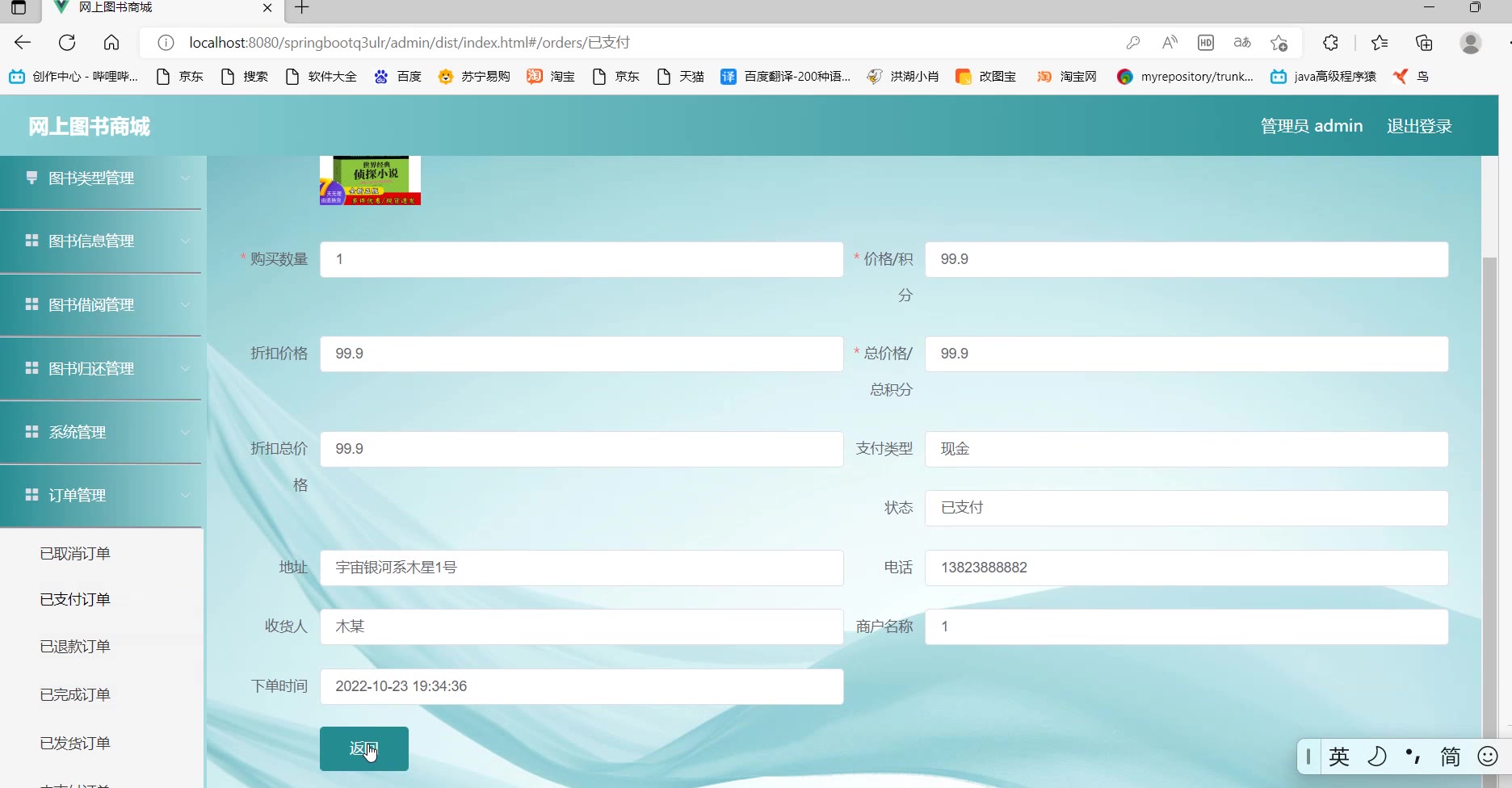Screen dimensions: 1512x788
Task: Open the 已支付订单 submenu
Action: tap(75, 600)
